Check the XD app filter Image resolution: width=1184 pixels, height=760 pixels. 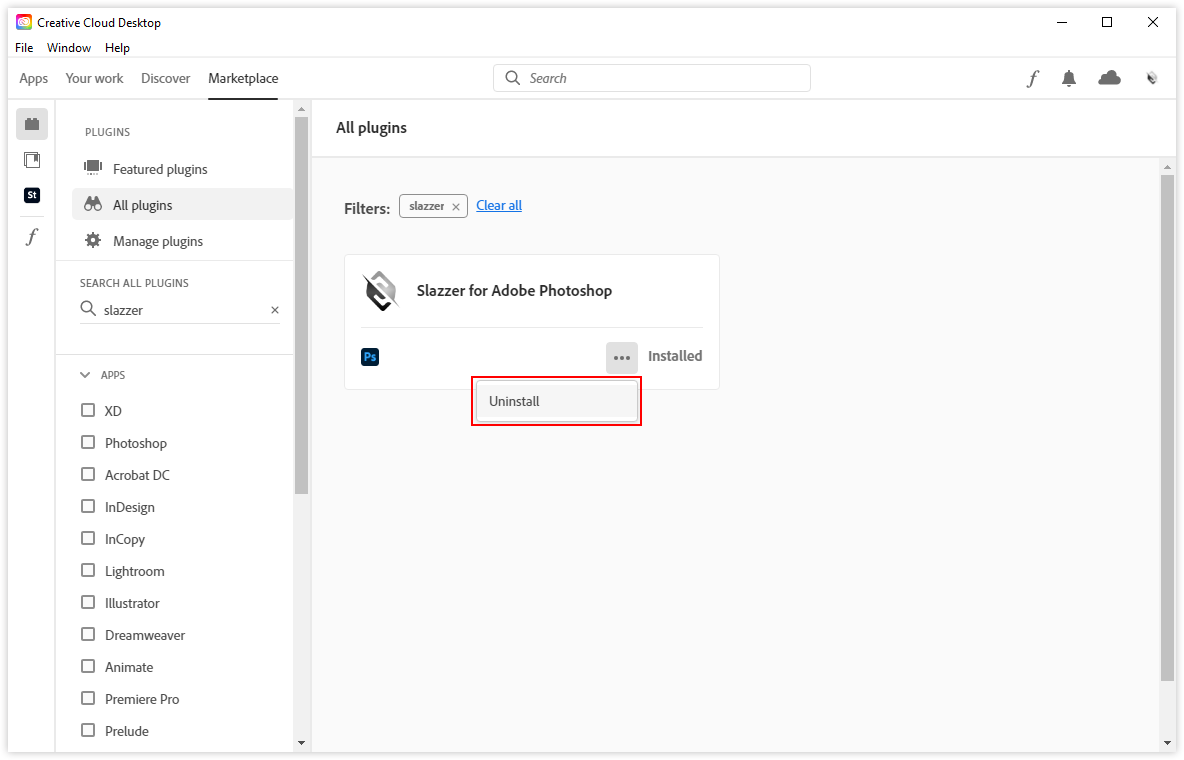point(88,410)
